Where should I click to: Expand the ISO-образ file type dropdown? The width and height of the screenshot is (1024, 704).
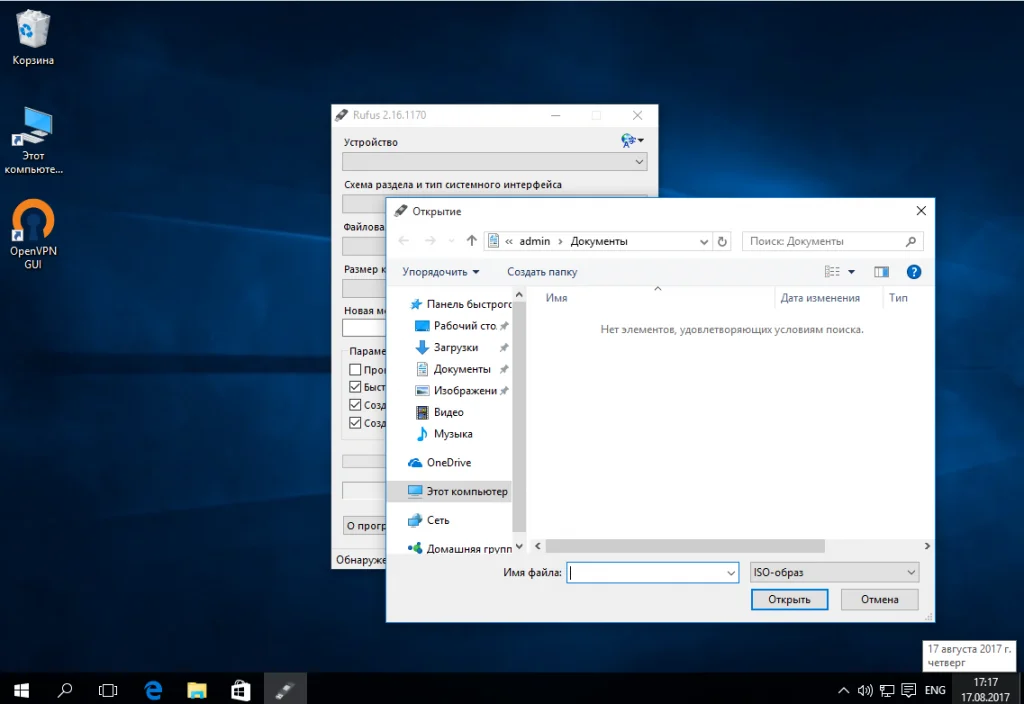[910, 572]
